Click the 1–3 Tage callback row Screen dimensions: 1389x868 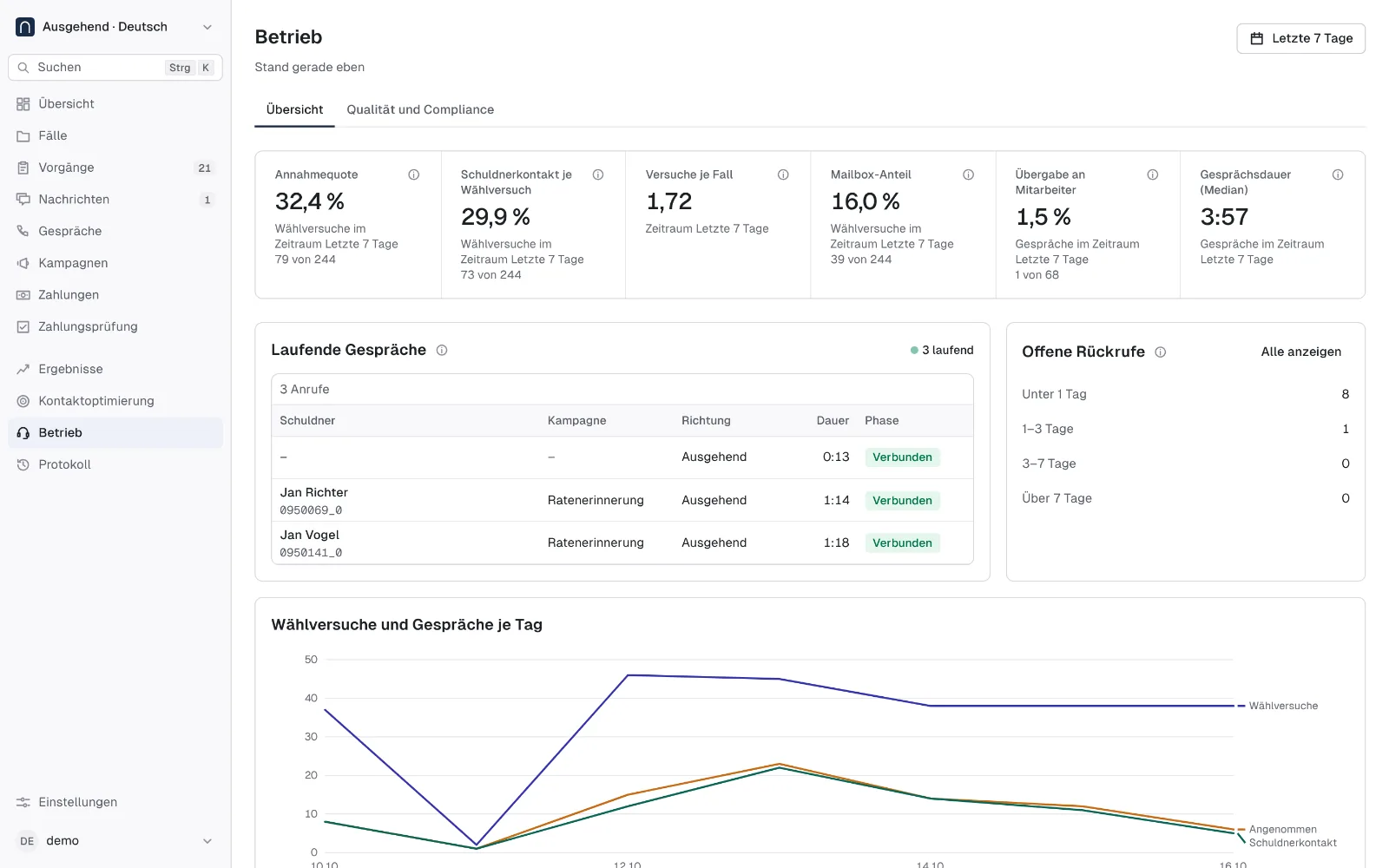(x=1185, y=429)
